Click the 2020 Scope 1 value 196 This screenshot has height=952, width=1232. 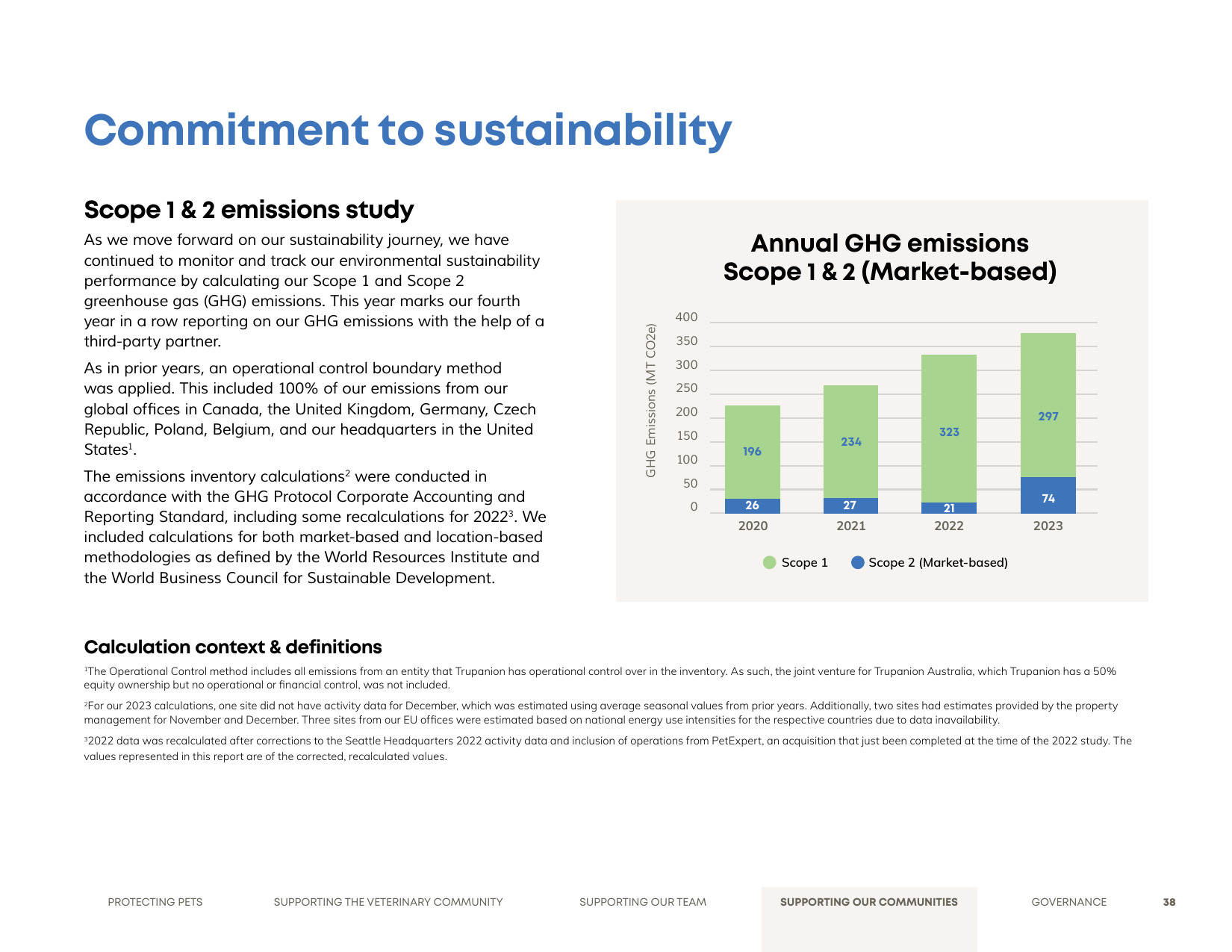(x=752, y=452)
